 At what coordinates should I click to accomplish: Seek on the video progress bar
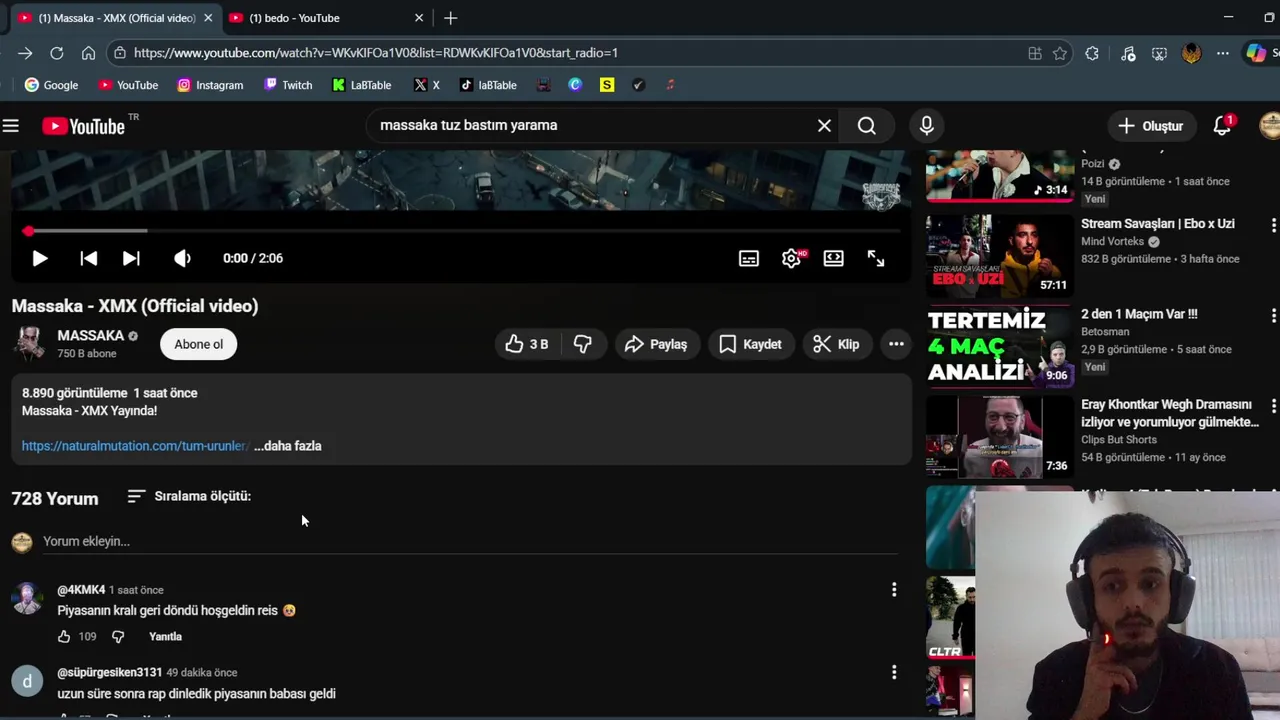point(461,231)
